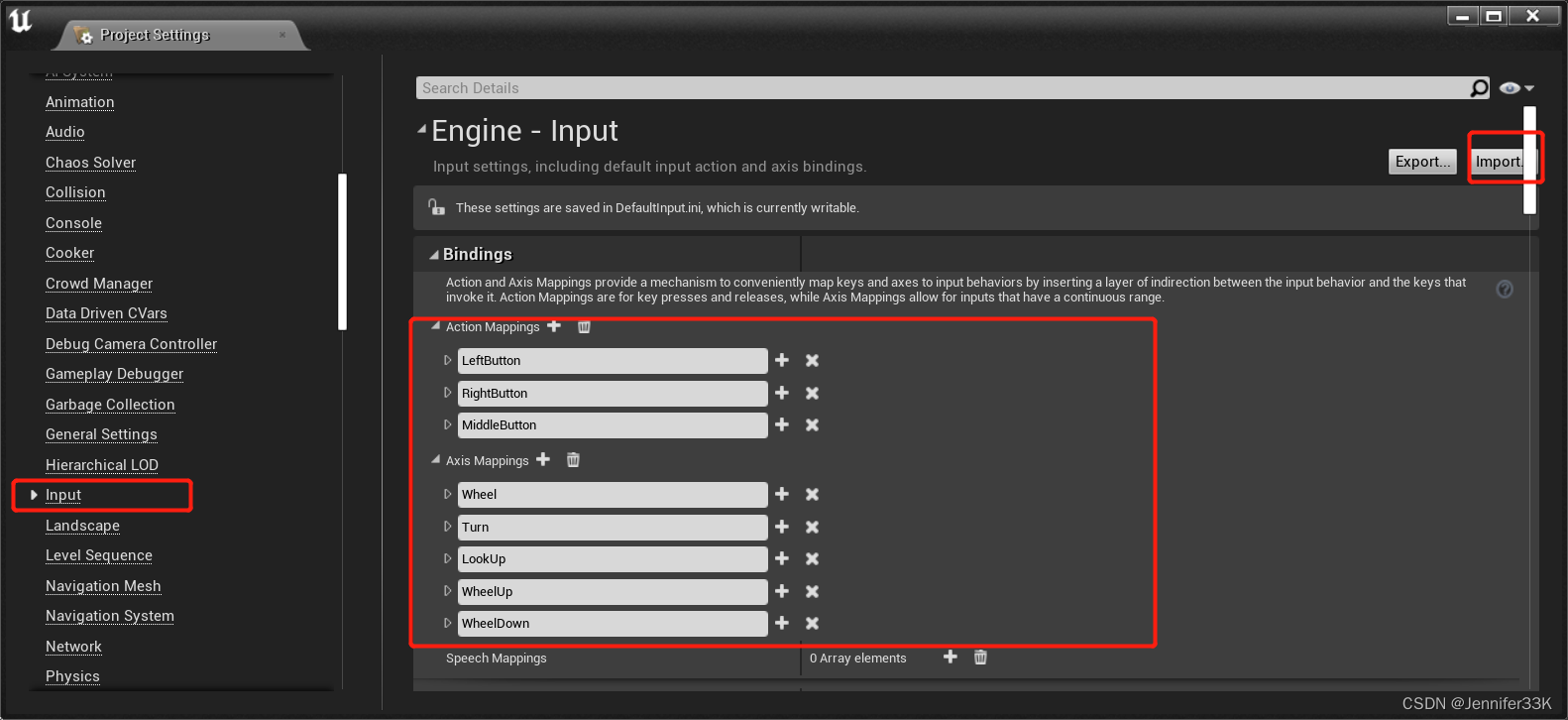The image size is (1568, 720).
Task: Open the Console settings category
Action: point(73,223)
